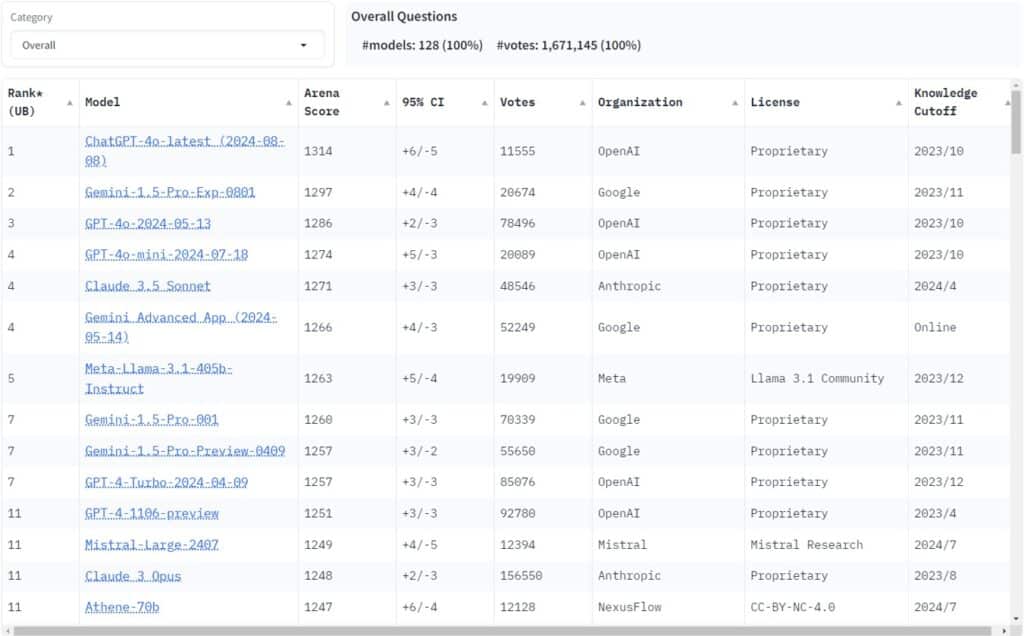Click the sort arrows in Model header
The height and width of the screenshot is (636, 1024).
pyautogui.click(x=288, y=103)
